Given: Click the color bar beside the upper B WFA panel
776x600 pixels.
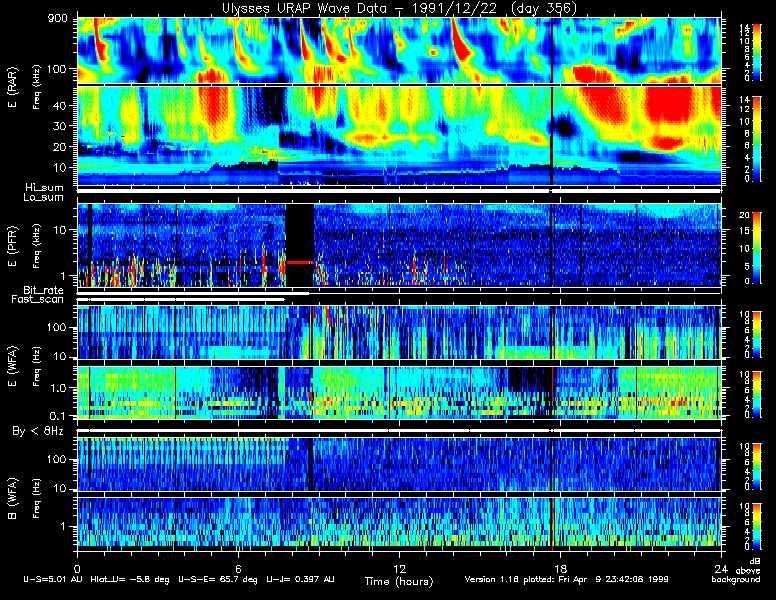Looking at the screenshot, I should 757,466.
